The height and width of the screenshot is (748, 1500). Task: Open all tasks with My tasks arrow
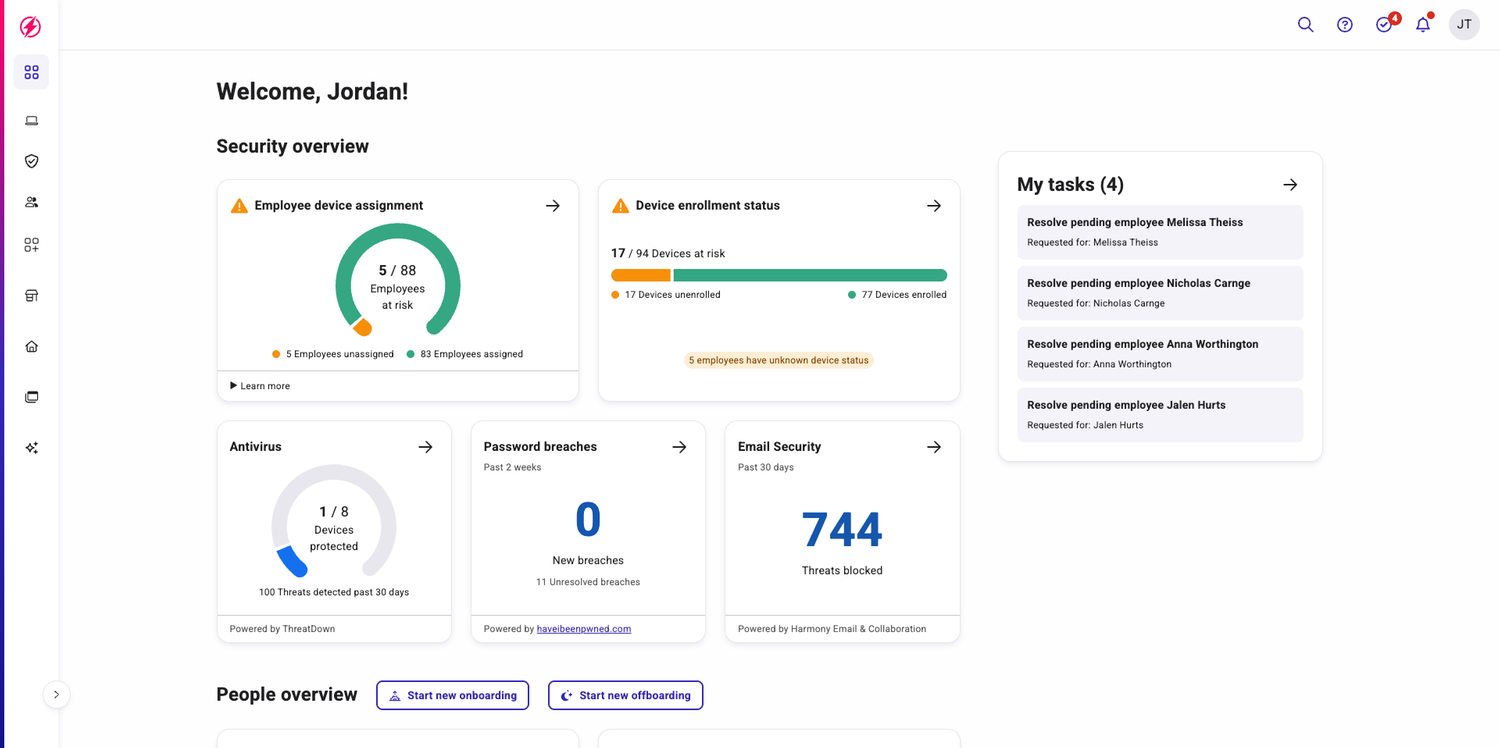pos(1289,184)
